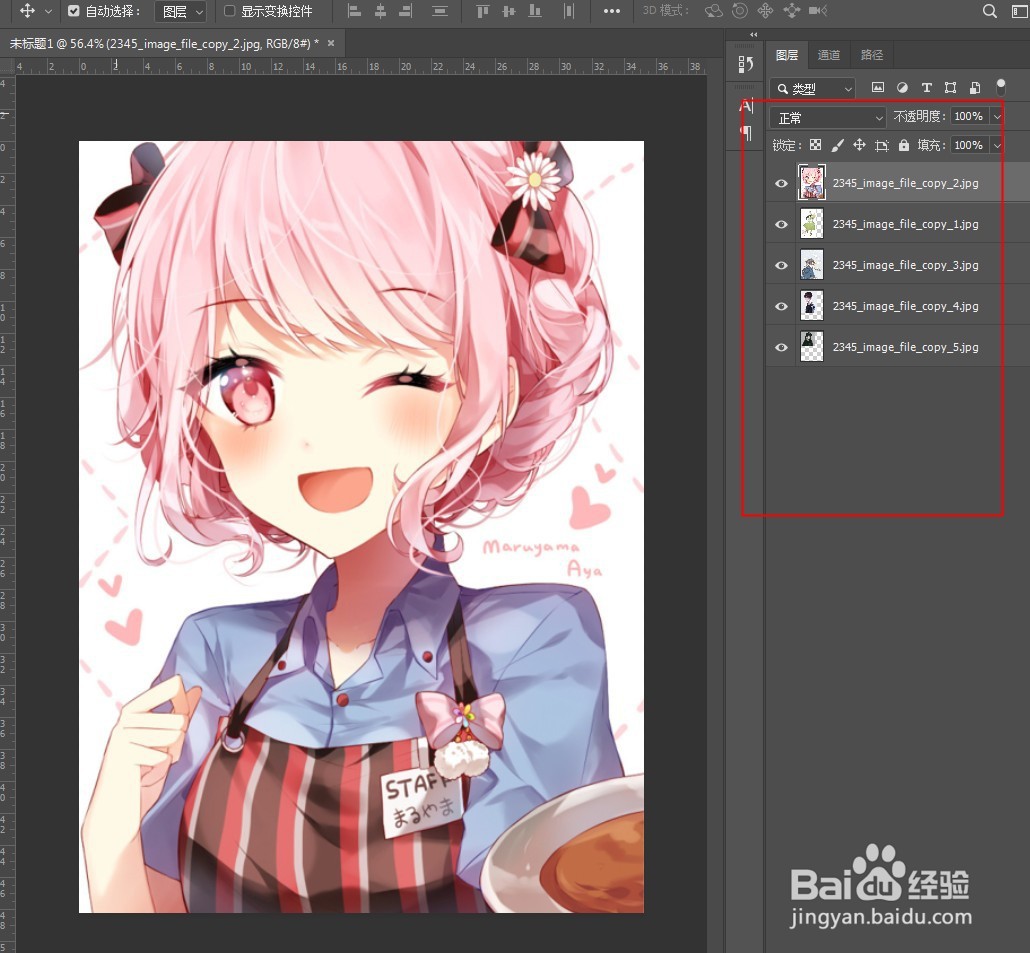Switch to the 通道 tab
Viewport: 1030px width, 953px height.
[x=828, y=55]
